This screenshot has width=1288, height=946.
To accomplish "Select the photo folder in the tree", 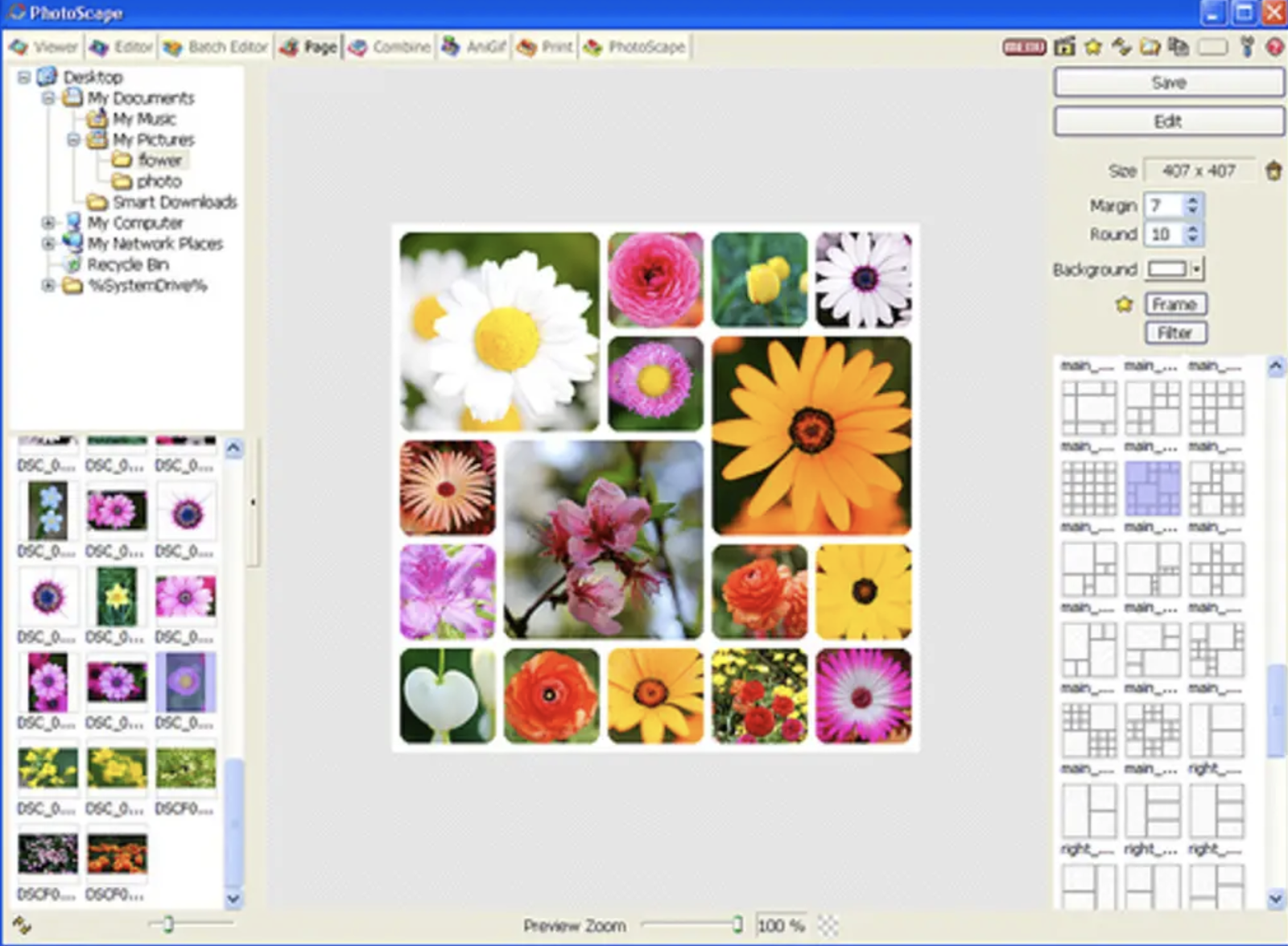I will point(159,181).
